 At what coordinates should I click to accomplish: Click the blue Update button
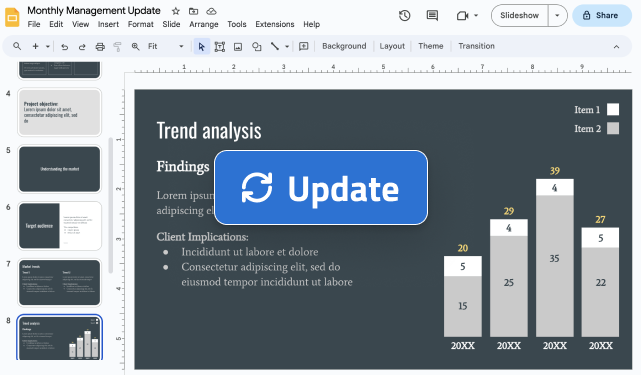tap(321, 188)
